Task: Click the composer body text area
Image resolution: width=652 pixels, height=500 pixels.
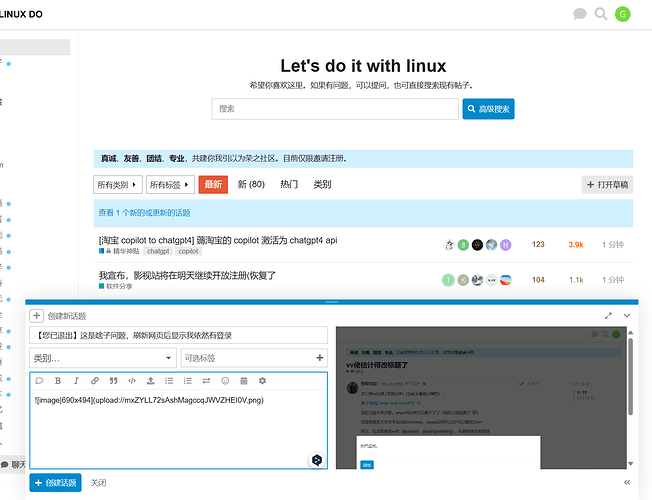Action: tap(178, 428)
